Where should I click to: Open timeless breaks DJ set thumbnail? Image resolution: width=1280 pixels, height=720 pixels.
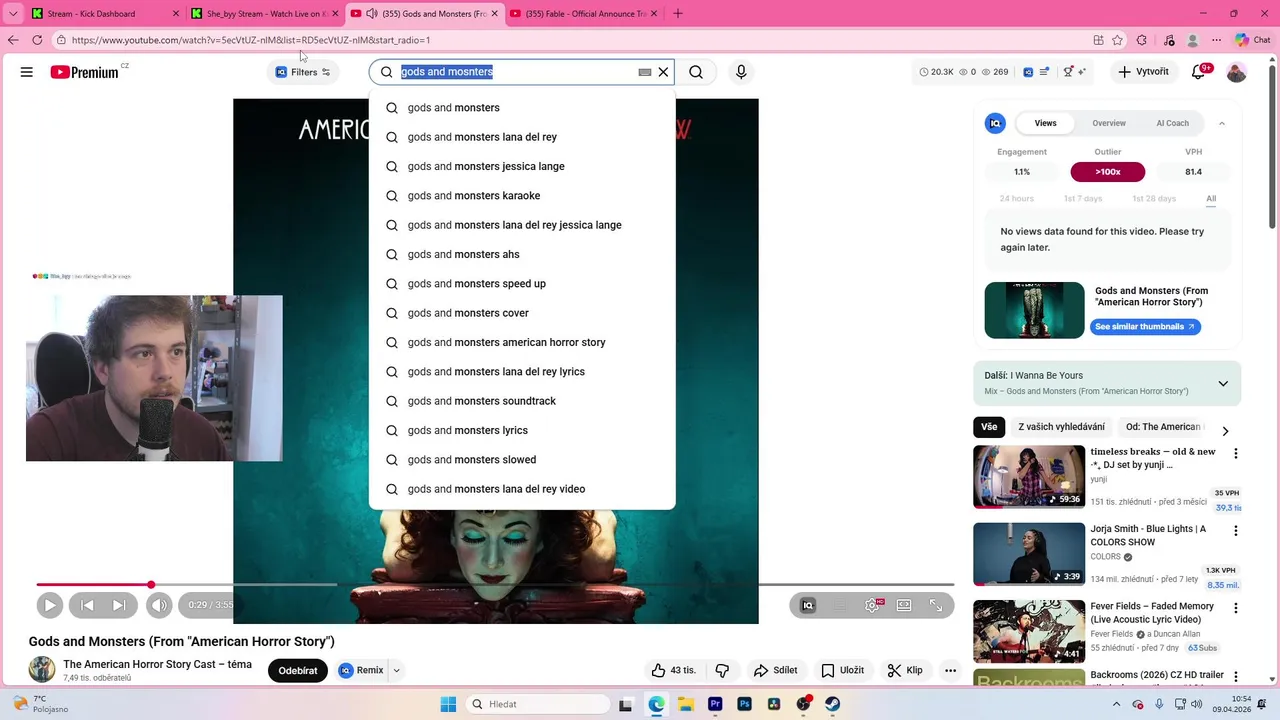[x=1029, y=477]
